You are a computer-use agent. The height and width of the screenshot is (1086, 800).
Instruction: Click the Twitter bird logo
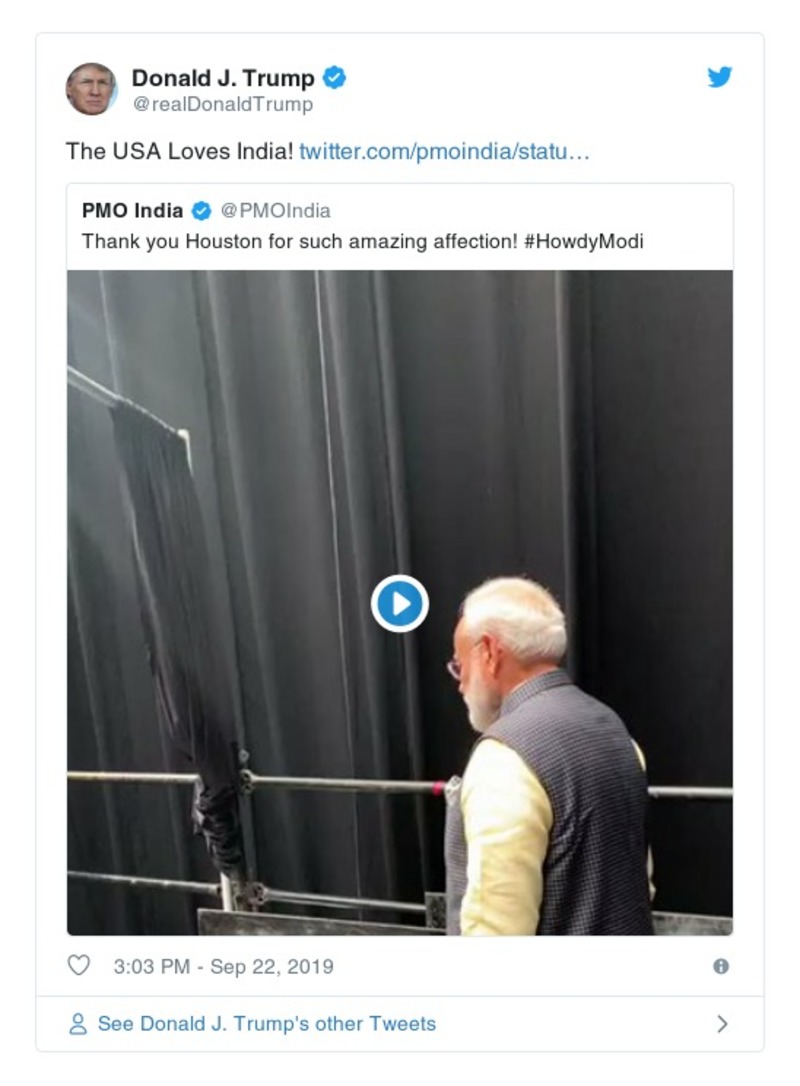tap(720, 77)
